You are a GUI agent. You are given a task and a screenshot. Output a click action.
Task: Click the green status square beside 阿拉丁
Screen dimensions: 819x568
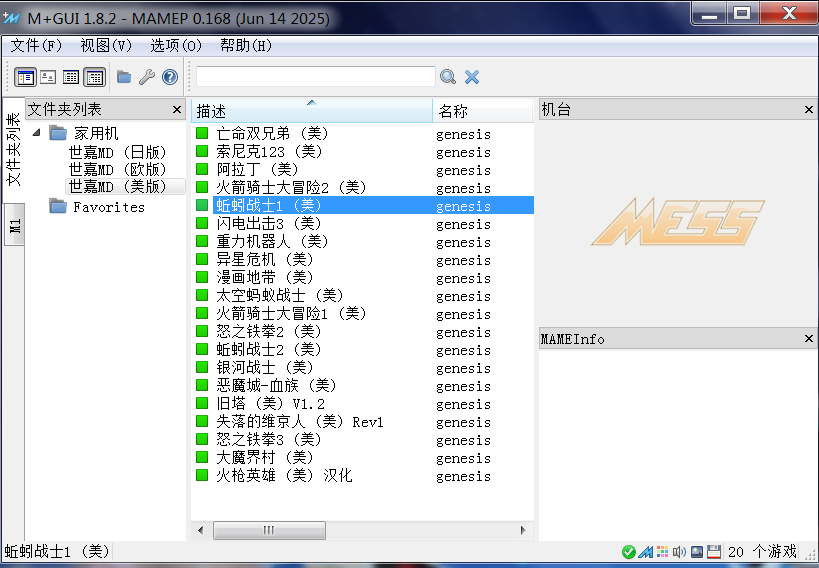[x=202, y=169]
